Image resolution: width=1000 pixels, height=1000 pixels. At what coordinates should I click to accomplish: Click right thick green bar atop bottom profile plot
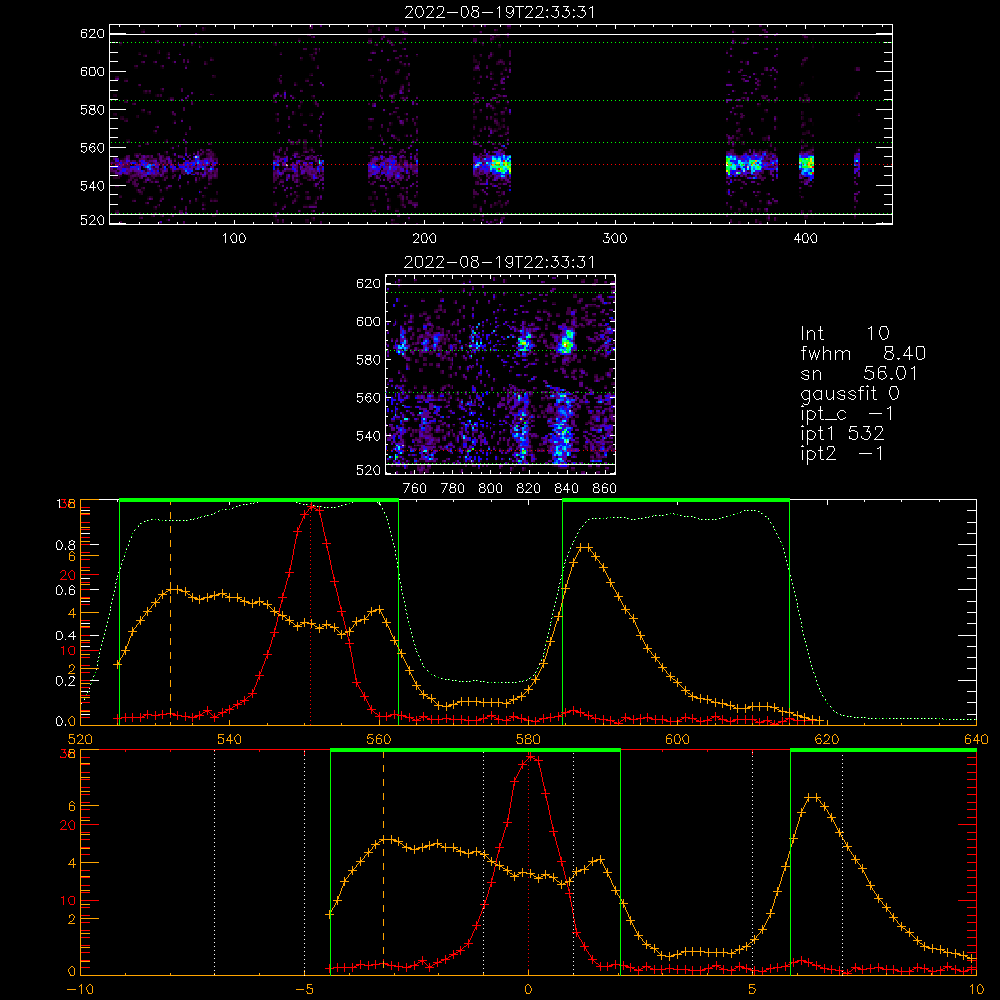883,750
